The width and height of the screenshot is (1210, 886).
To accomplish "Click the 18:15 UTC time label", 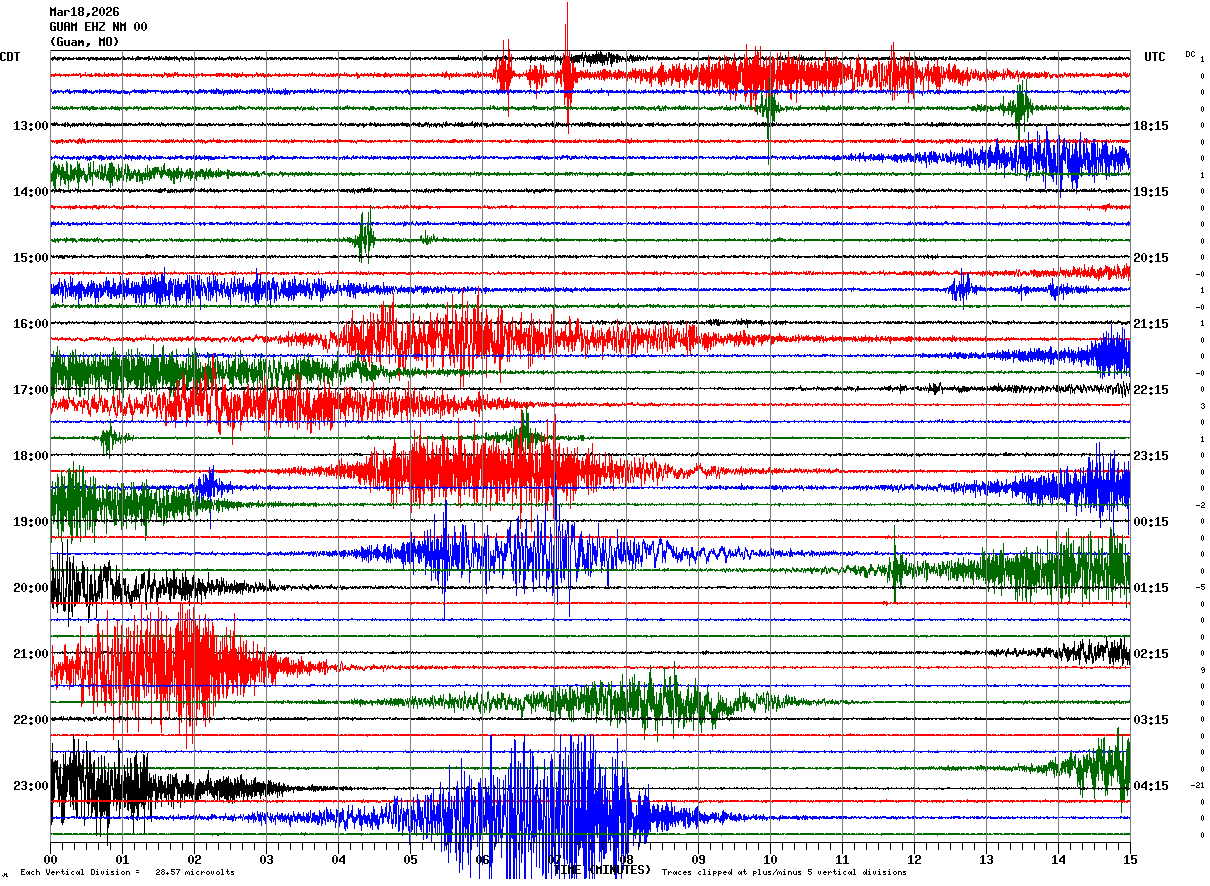I will click(1151, 126).
